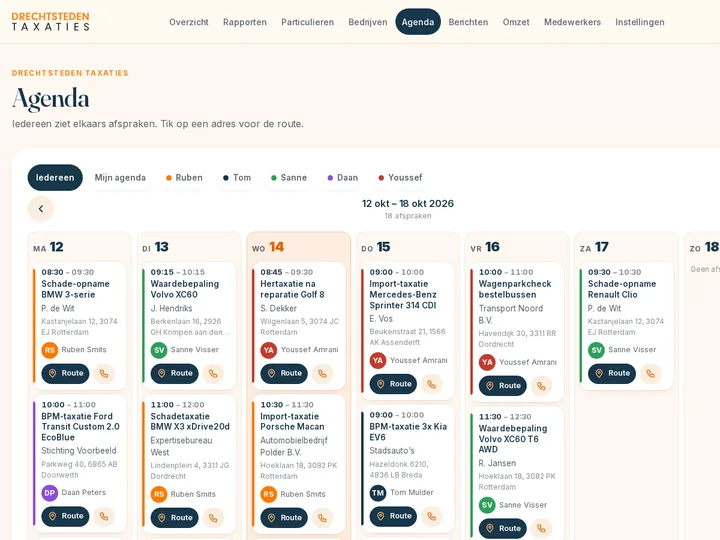Click address Berkenlaan 16 Krimpen
The width and height of the screenshot is (720, 540).
tap(190, 326)
